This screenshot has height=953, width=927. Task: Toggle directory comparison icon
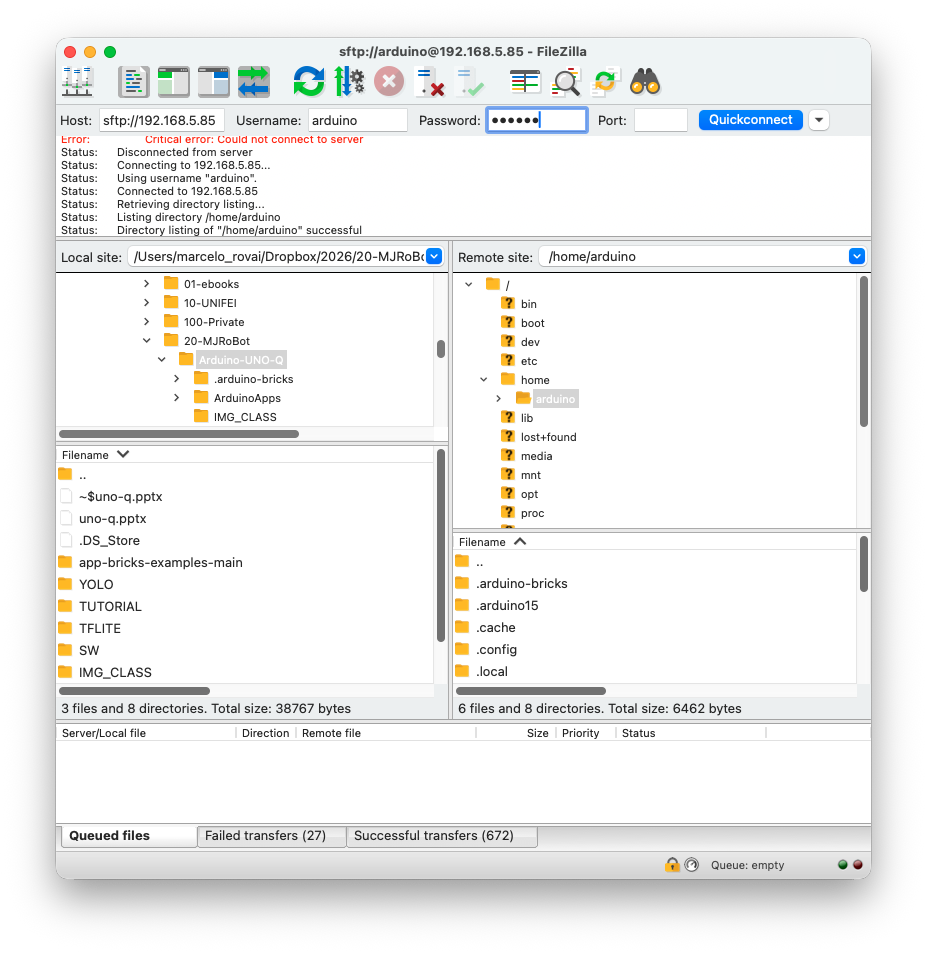(x=565, y=81)
